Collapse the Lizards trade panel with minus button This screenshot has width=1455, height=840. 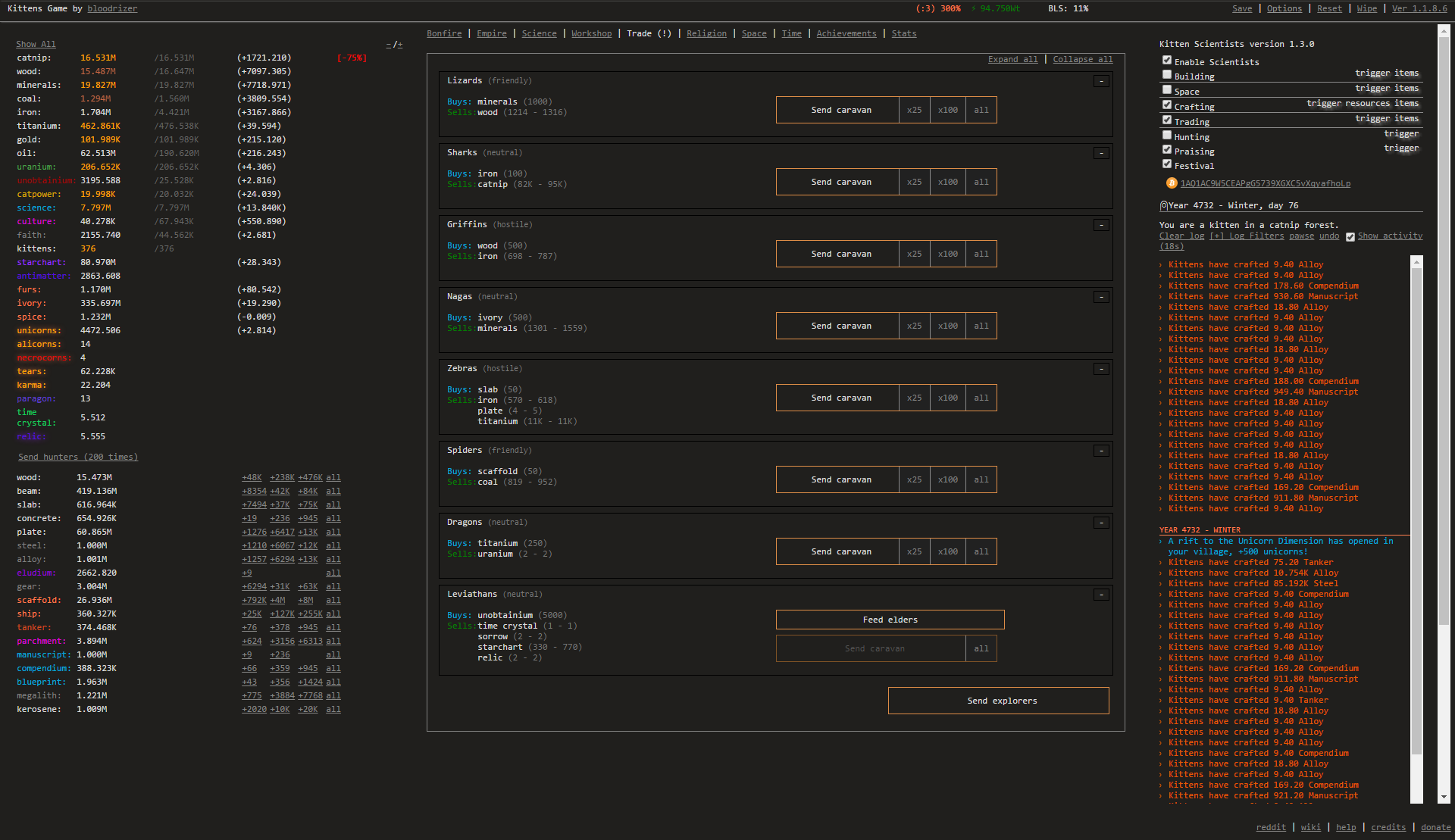click(x=1101, y=81)
